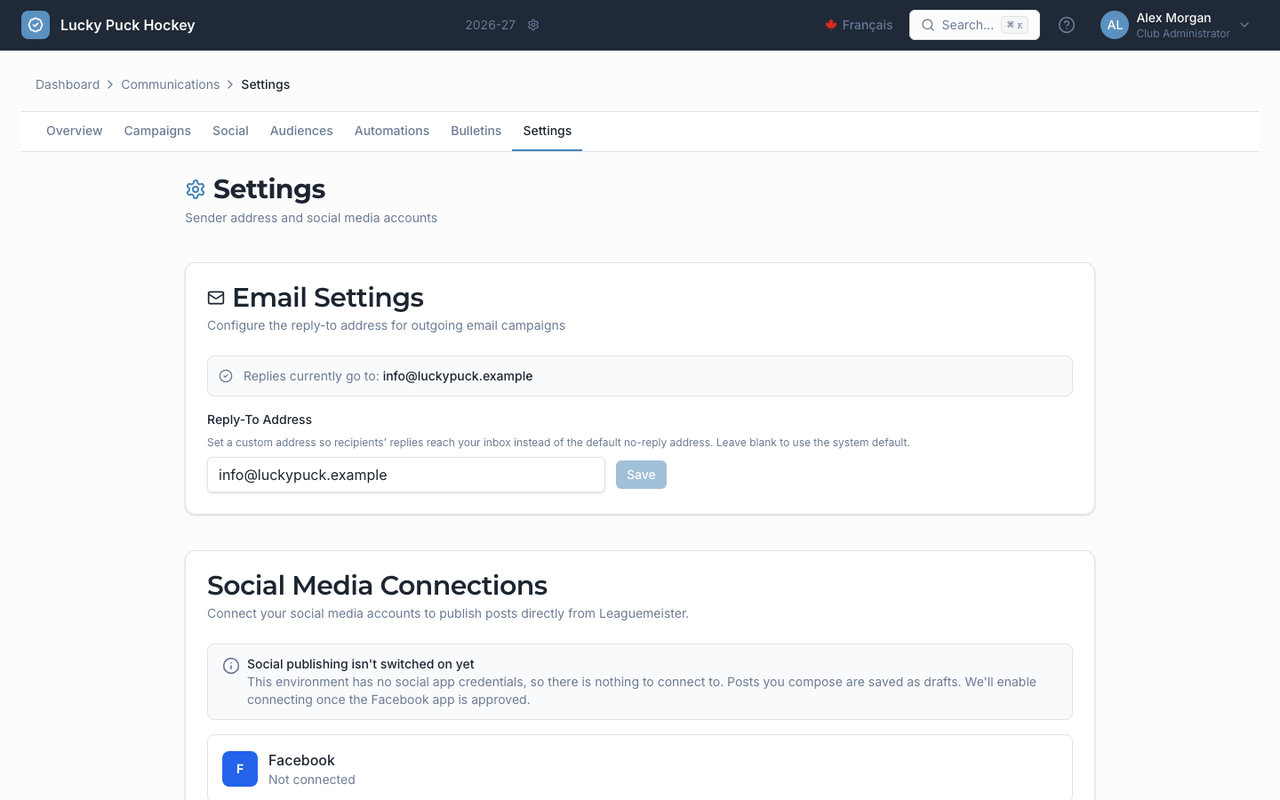Click the Lucky Puck Hockey logo icon
The width and height of the screenshot is (1280, 800).
pos(35,25)
